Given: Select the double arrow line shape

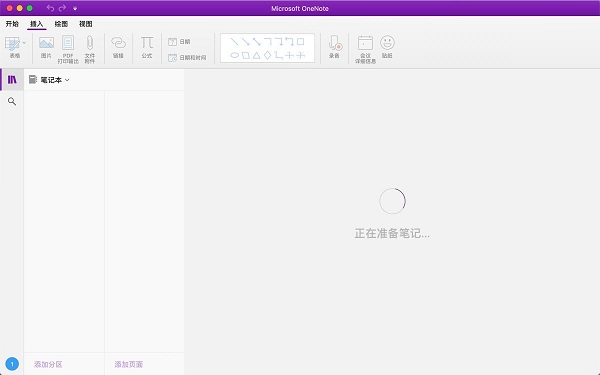Looking at the screenshot, I should pos(256,41).
